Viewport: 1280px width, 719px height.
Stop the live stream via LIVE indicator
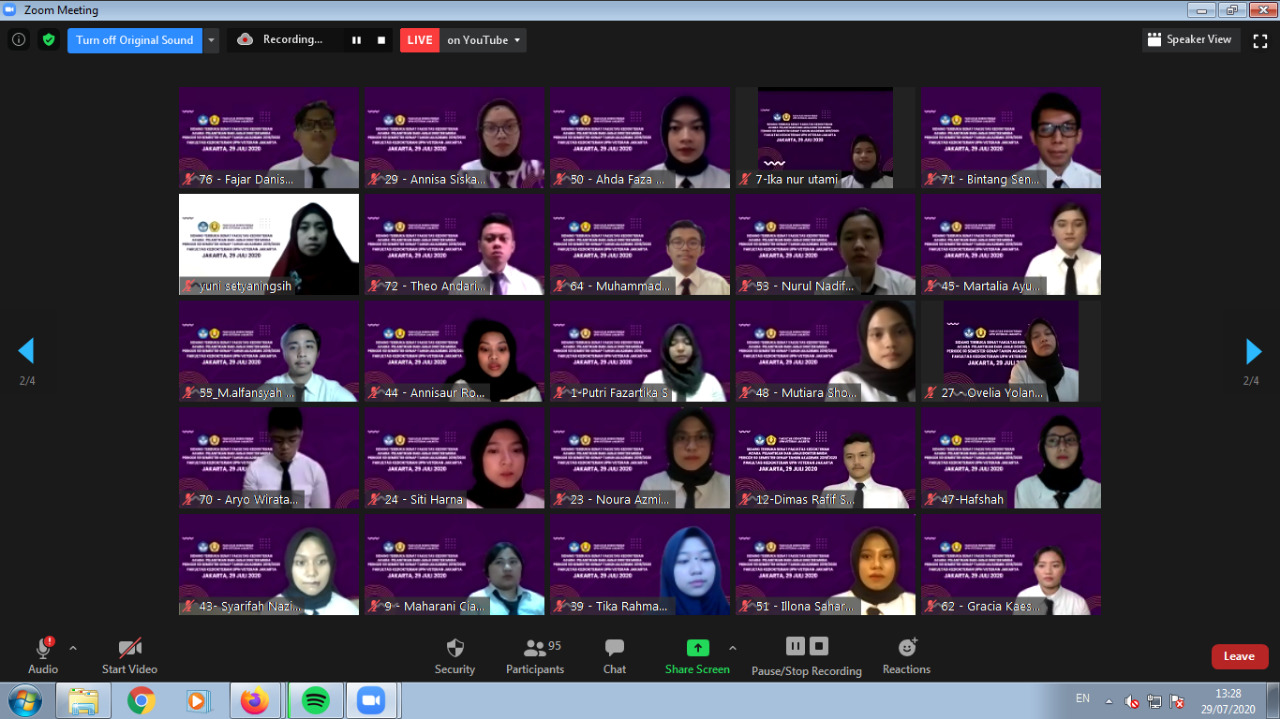tap(419, 40)
